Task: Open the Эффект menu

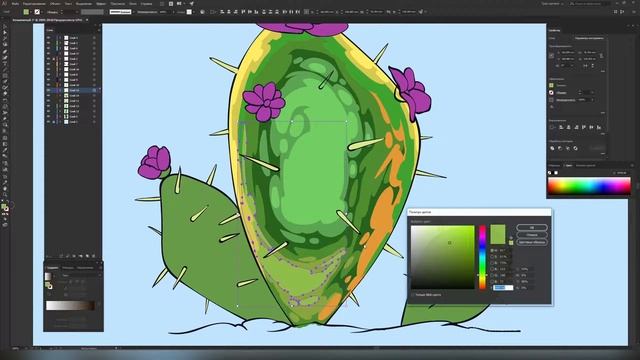Action: (101, 3)
